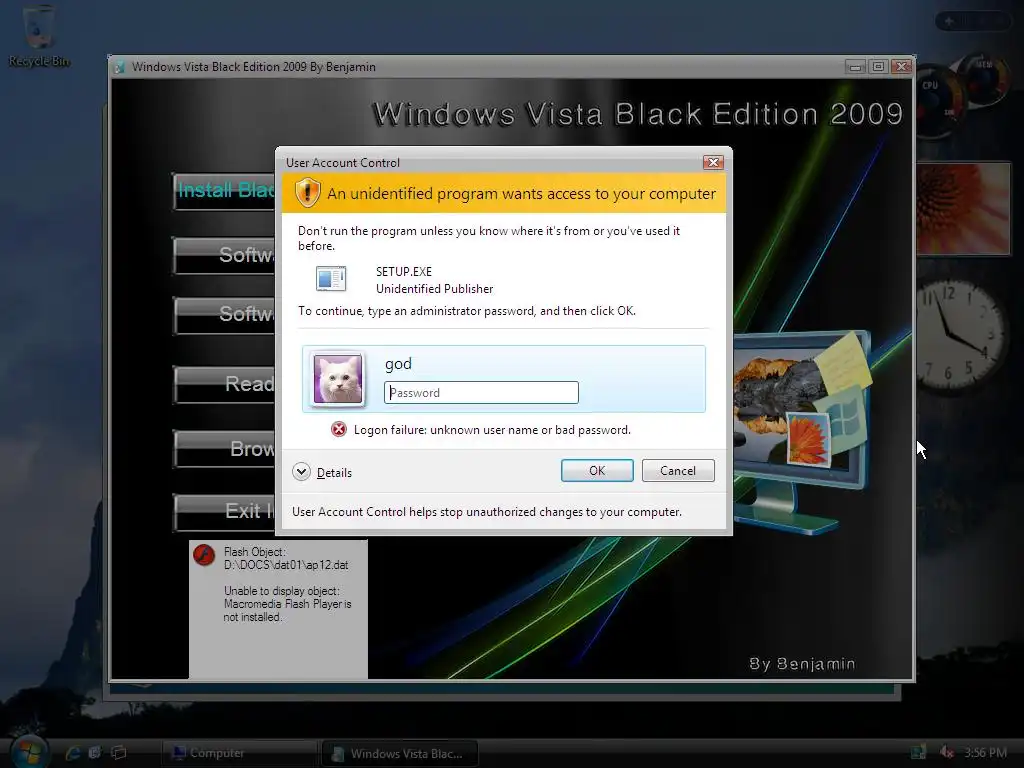Click the lower Software button in the installer menu

[224, 315]
